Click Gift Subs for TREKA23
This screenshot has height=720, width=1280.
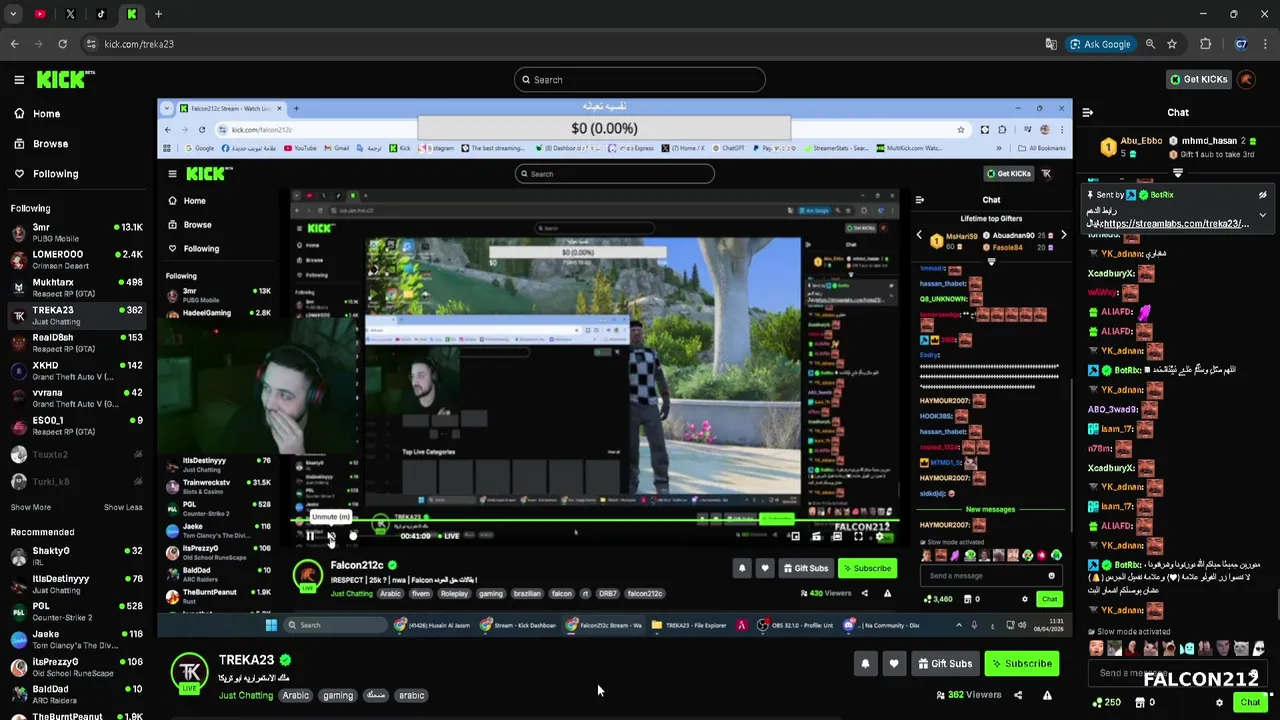pos(944,663)
